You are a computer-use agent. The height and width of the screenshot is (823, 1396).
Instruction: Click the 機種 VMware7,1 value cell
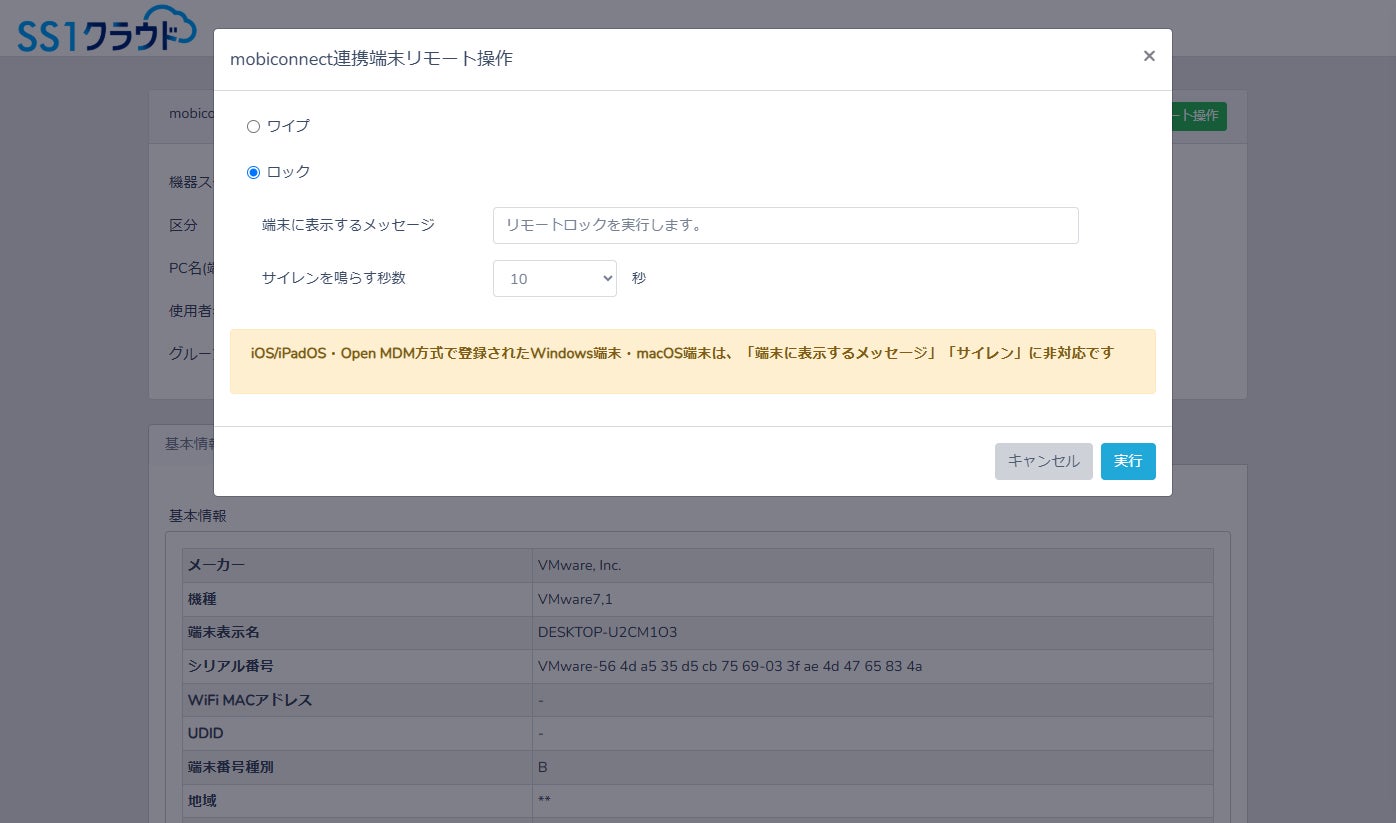[872, 599]
